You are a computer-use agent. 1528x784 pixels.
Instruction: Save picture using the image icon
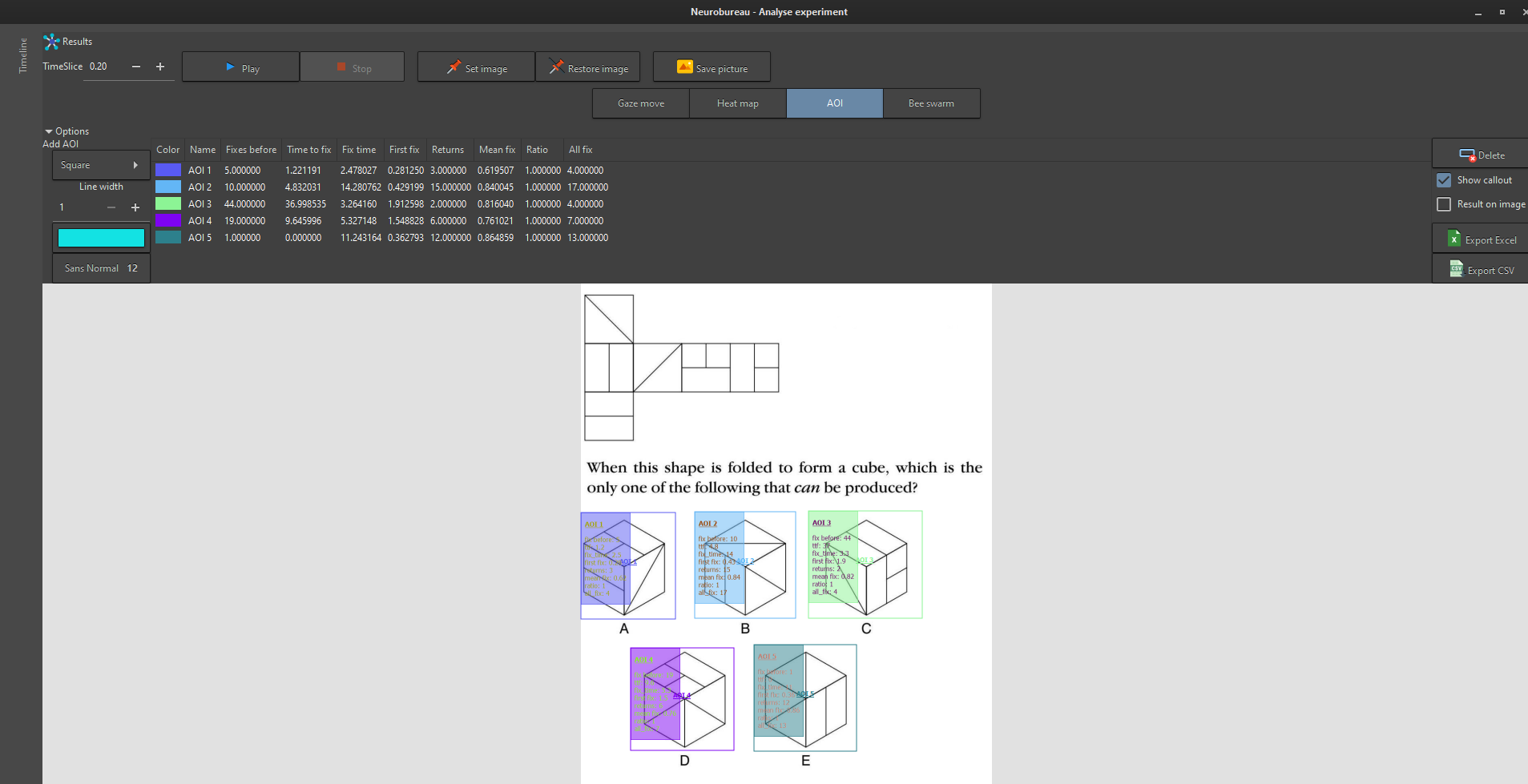(684, 67)
